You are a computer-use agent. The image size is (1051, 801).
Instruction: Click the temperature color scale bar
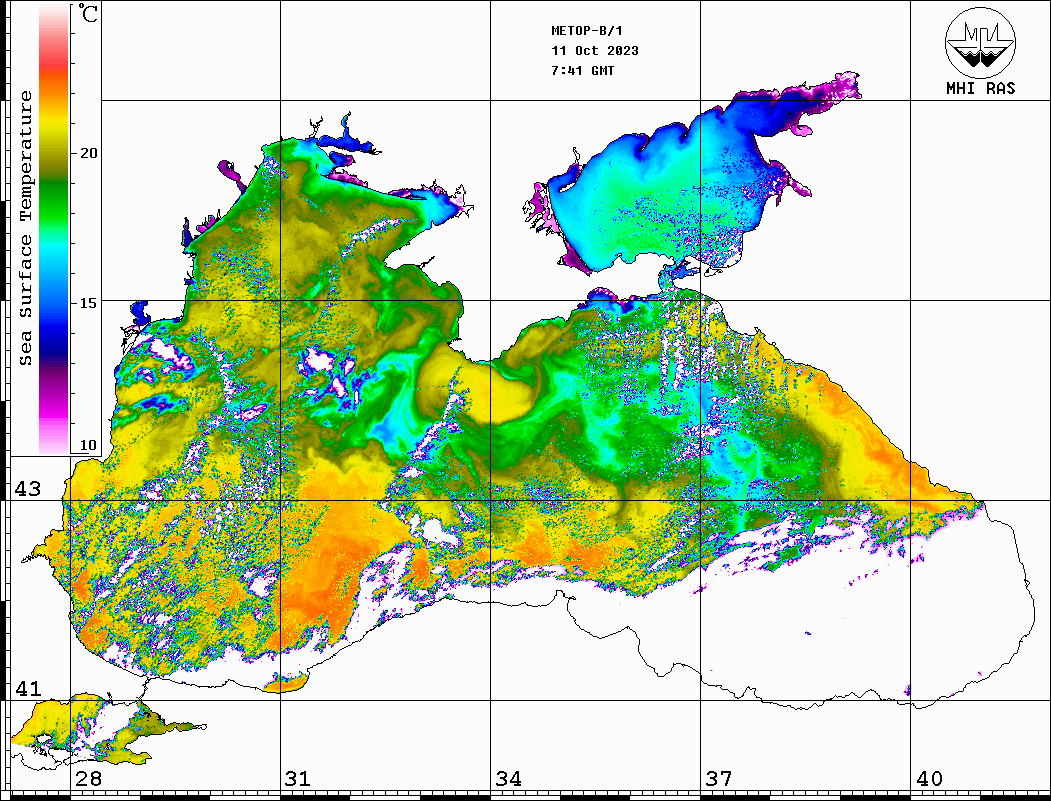click(54, 229)
